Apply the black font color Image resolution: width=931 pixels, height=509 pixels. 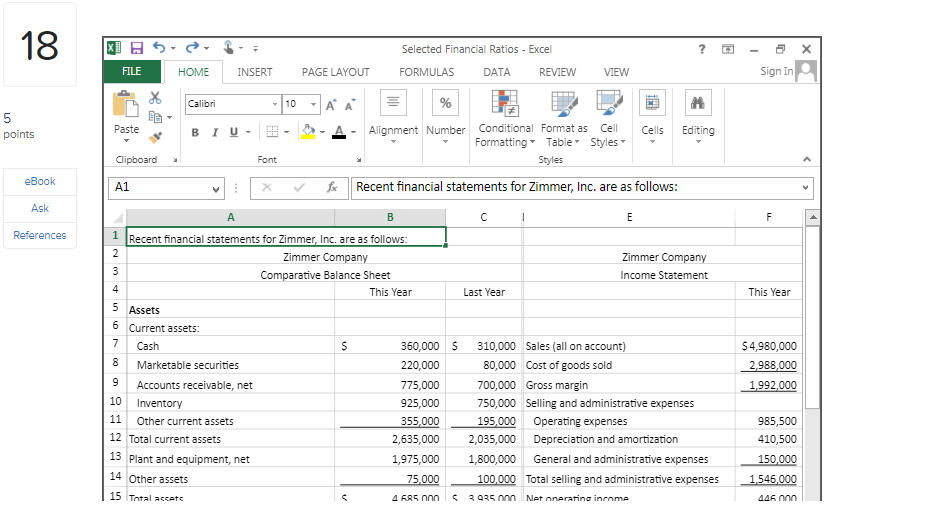point(339,132)
